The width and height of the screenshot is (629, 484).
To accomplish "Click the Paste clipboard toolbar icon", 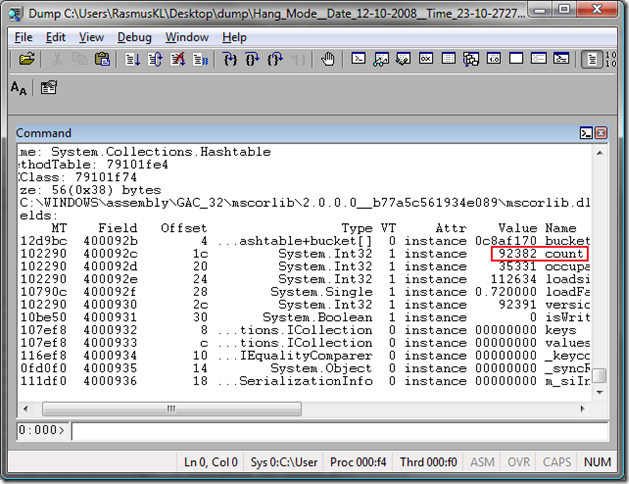I will (x=102, y=59).
